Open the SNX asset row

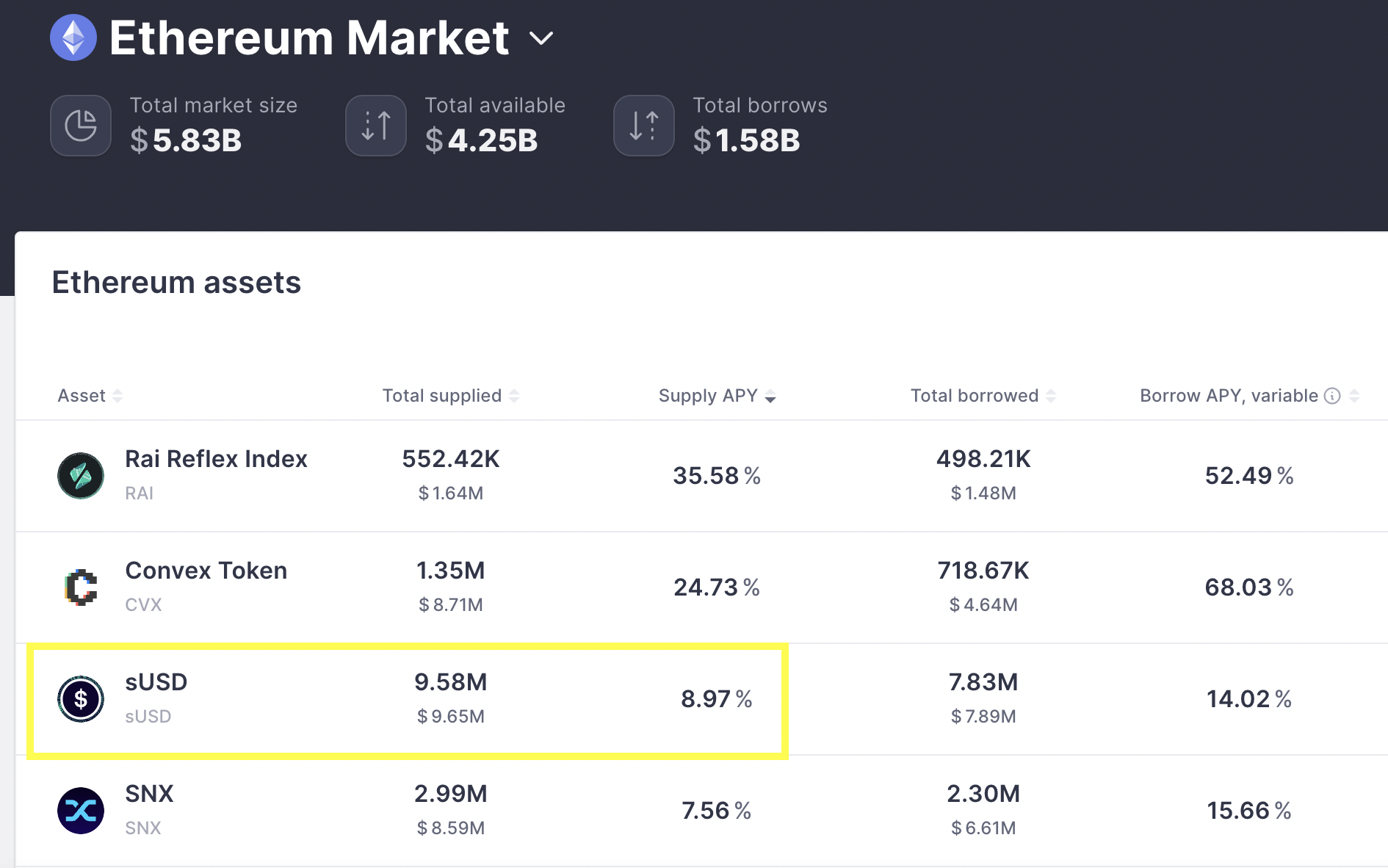coord(701,811)
